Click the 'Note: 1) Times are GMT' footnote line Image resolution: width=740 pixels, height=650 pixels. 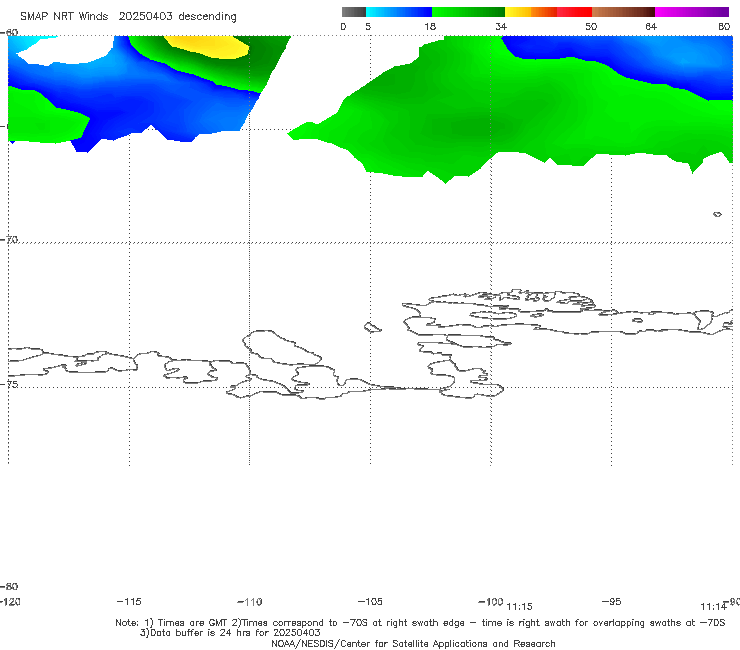(420, 623)
